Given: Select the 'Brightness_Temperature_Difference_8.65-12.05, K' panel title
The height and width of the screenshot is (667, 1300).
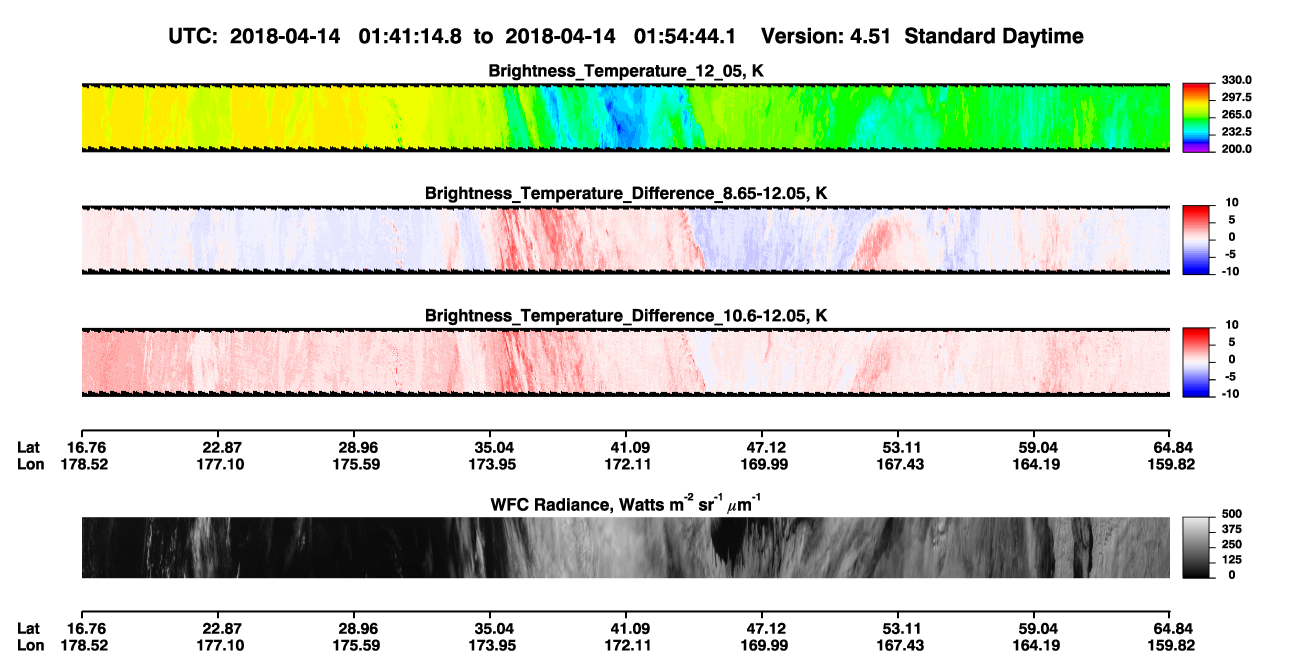Looking at the screenshot, I should point(626,193).
